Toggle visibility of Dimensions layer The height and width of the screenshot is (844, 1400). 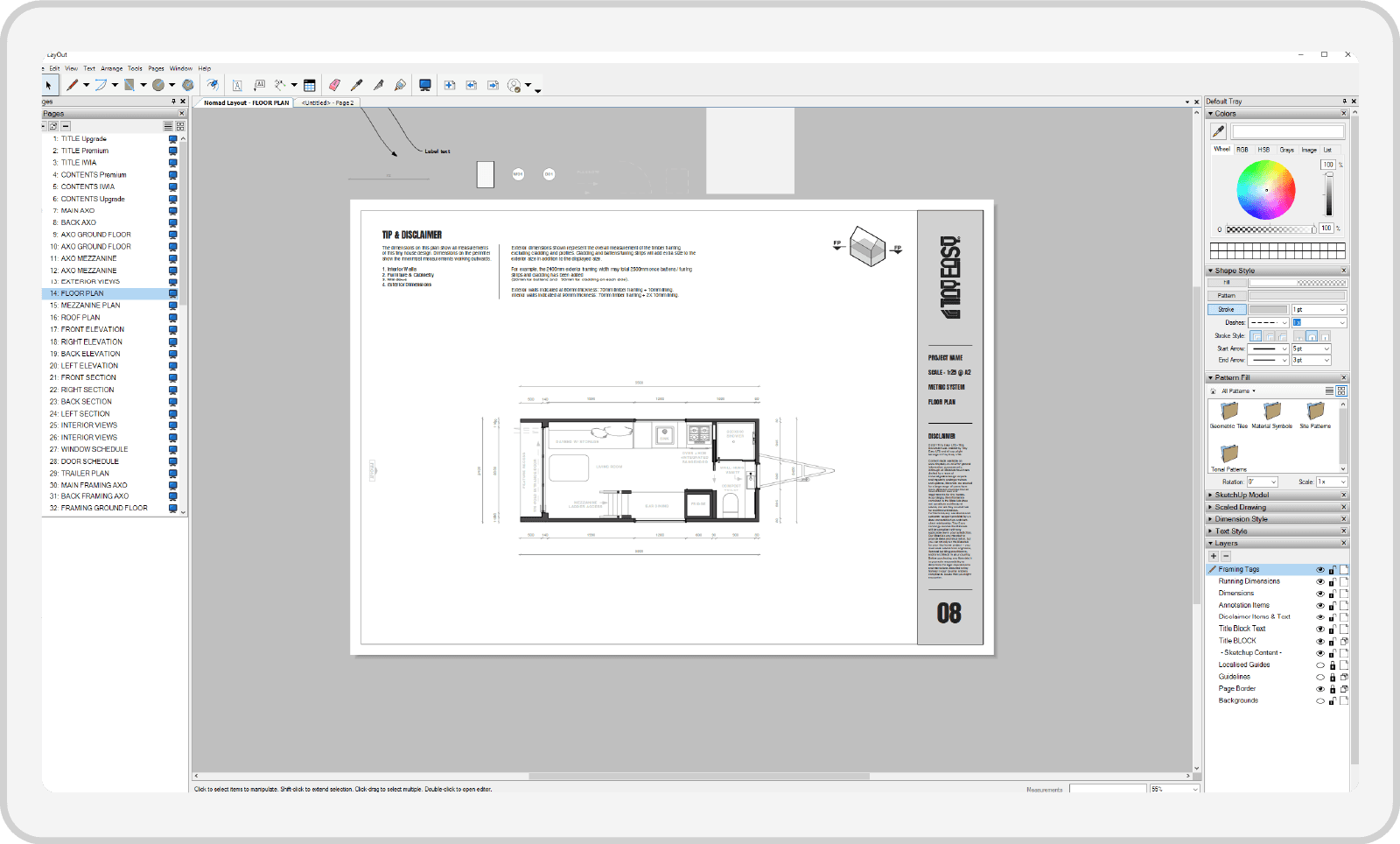(x=1320, y=594)
